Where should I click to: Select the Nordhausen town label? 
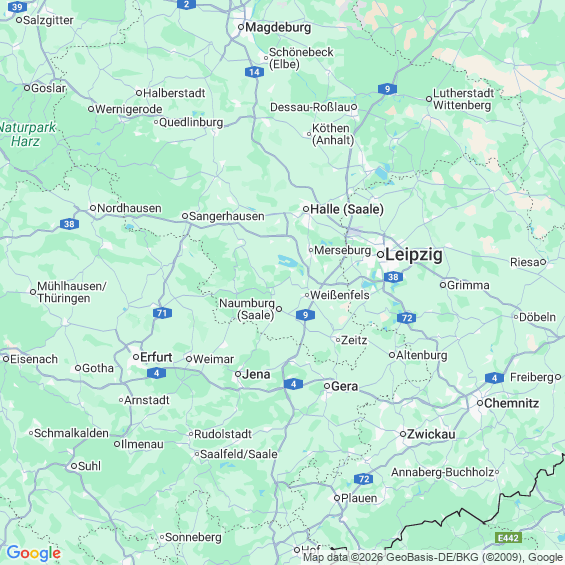129,208
